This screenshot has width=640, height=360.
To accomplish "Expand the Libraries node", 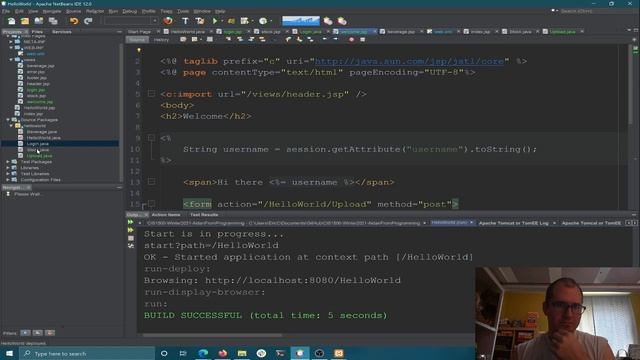I will click(x=8, y=168).
